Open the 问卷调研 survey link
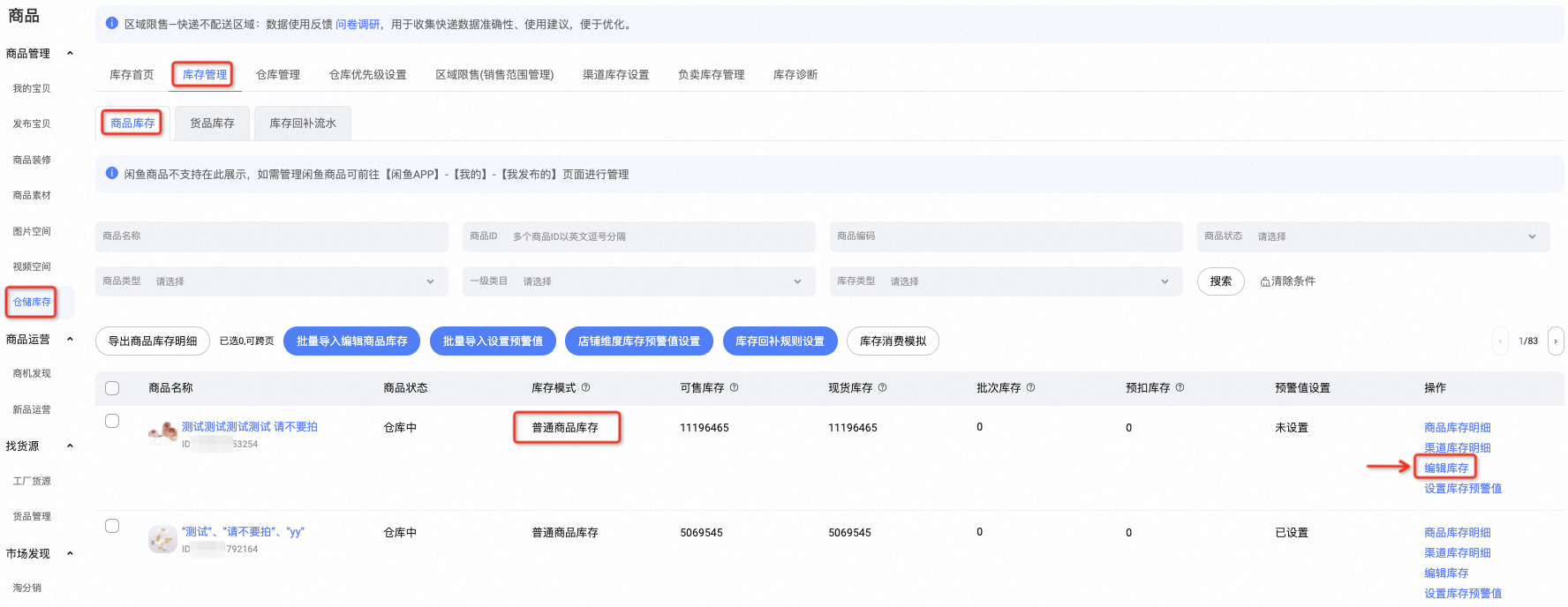The image size is (1568, 607). click(x=358, y=25)
